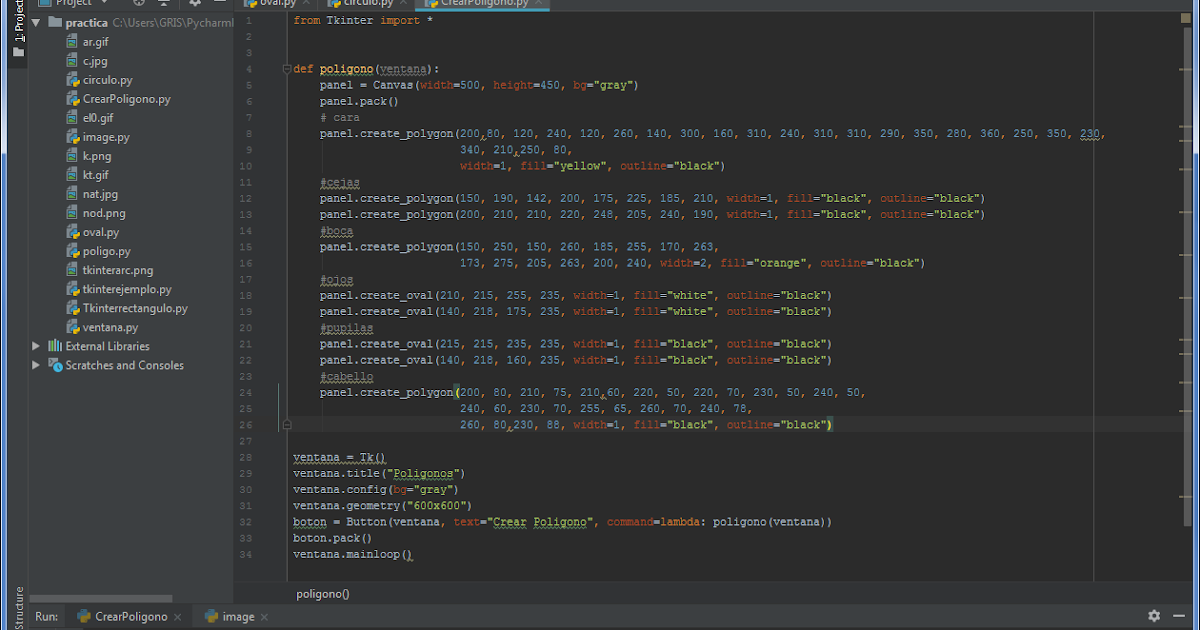The image size is (1200, 630).
Task: Hide the Run tool window with the minus icon
Action: click(x=1180, y=616)
